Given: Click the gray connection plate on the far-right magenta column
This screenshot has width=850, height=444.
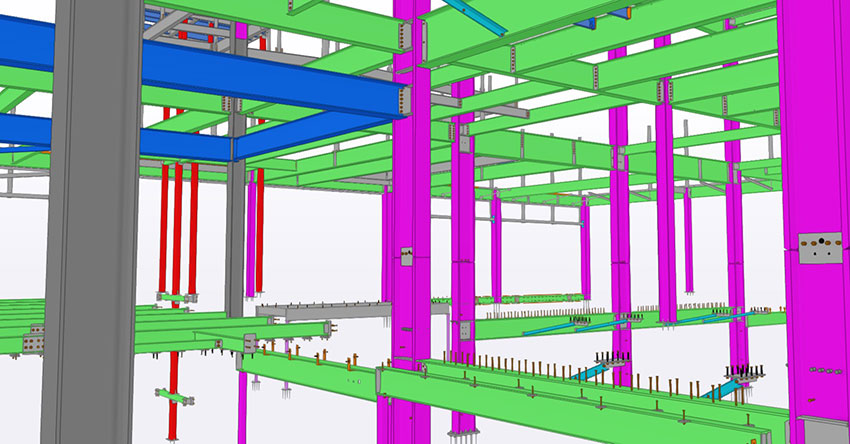Looking at the screenshot, I should (x=822, y=247).
